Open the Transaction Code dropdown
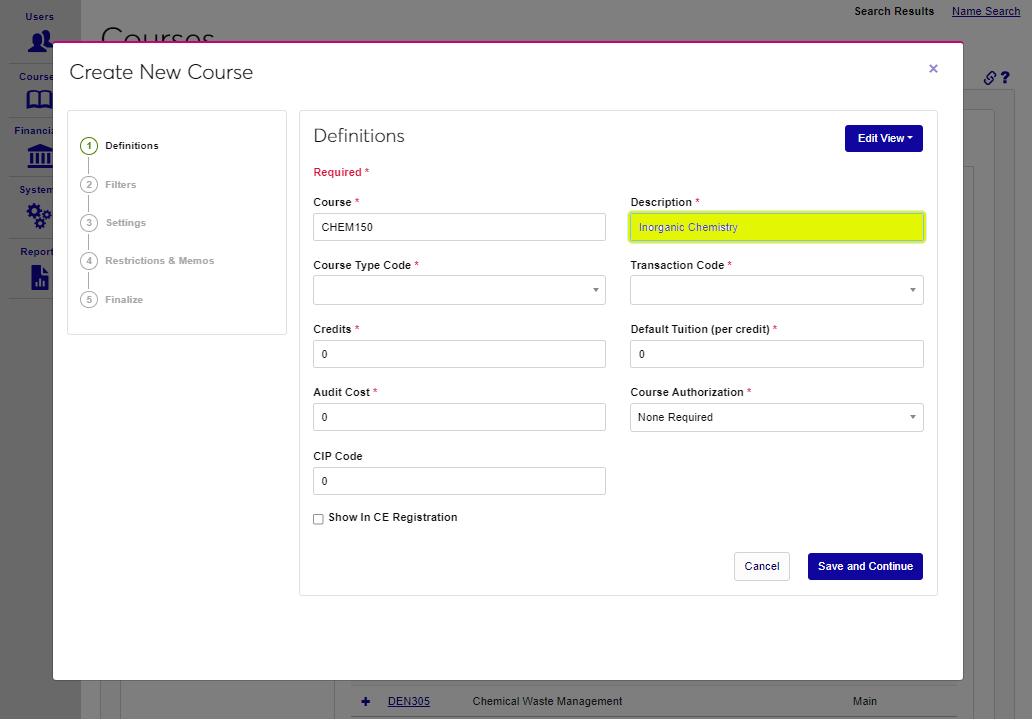Image resolution: width=1032 pixels, height=719 pixels. (776, 290)
